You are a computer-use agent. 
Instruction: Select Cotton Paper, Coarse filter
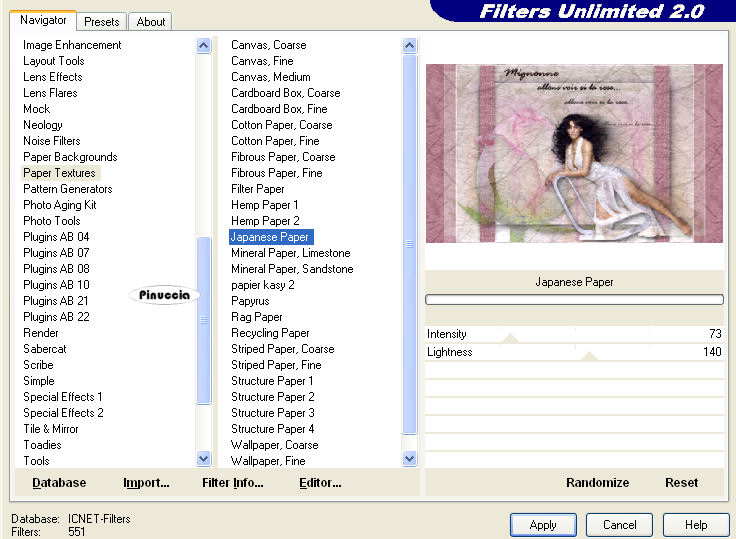tap(282, 125)
